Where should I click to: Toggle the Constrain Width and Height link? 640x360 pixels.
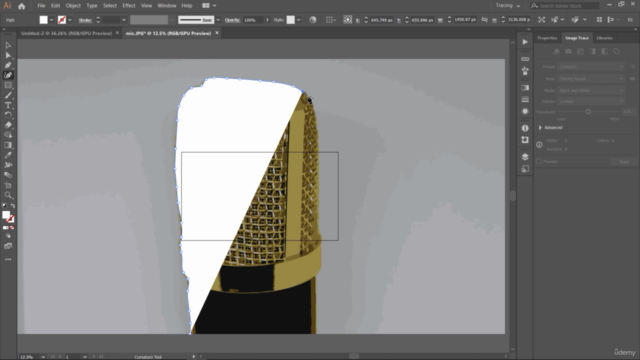484,20
